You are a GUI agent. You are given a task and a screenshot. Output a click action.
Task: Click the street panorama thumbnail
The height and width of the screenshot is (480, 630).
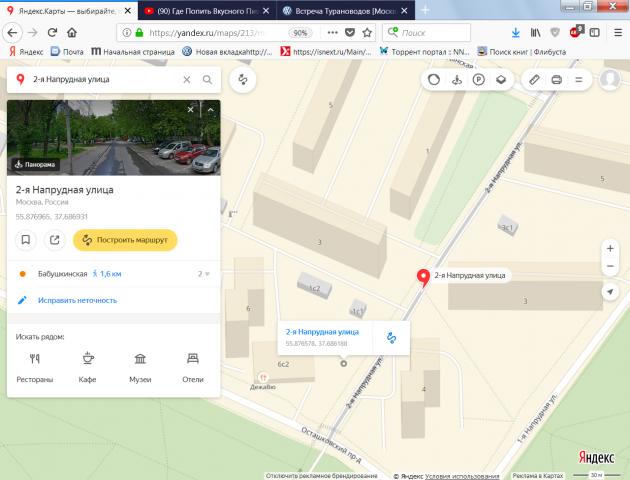pos(114,137)
